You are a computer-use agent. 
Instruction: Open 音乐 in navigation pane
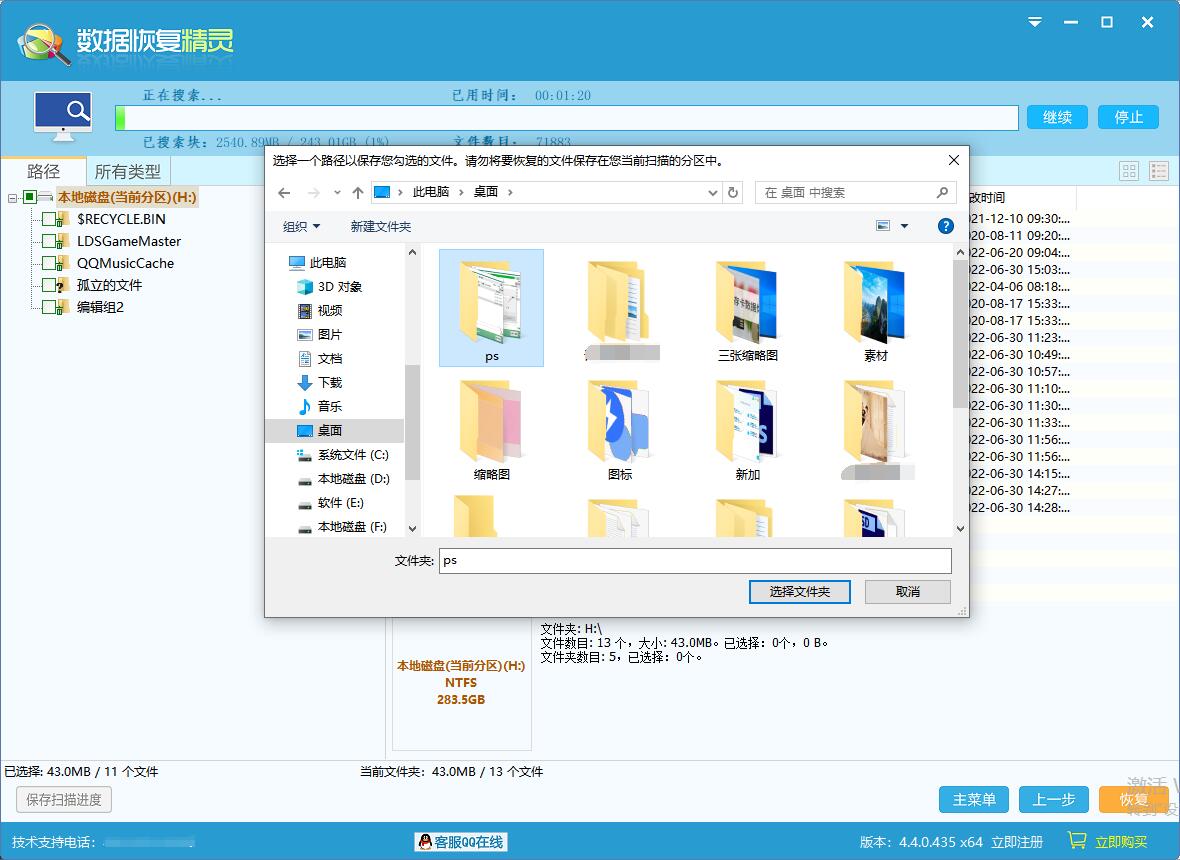tap(321, 406)
